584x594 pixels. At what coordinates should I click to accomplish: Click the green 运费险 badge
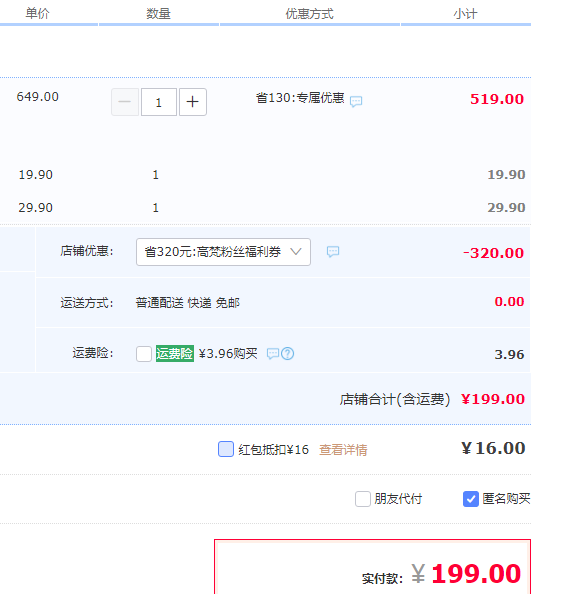click(x=175, y=353)
